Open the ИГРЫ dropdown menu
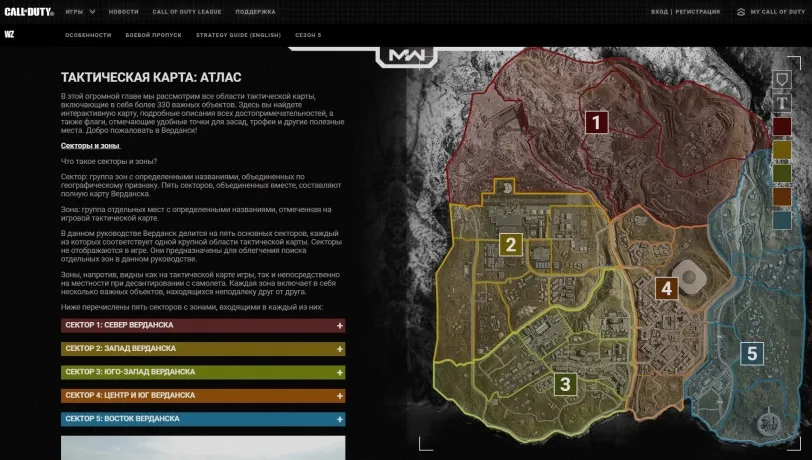Viewport: 812px width, 460px height. [x=80, y=11]
